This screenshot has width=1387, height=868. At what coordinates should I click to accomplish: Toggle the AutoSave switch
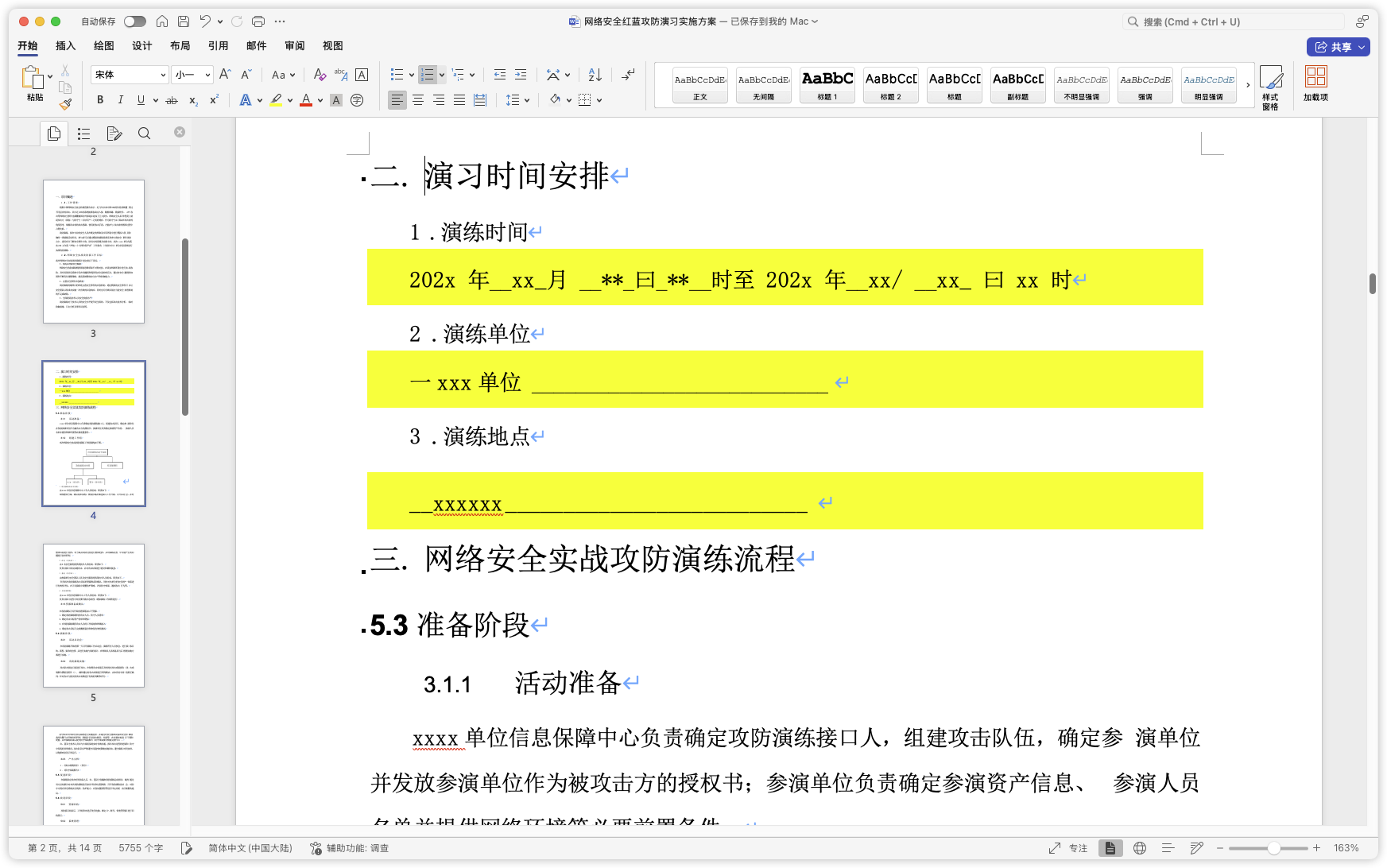[x=134, y=21]
